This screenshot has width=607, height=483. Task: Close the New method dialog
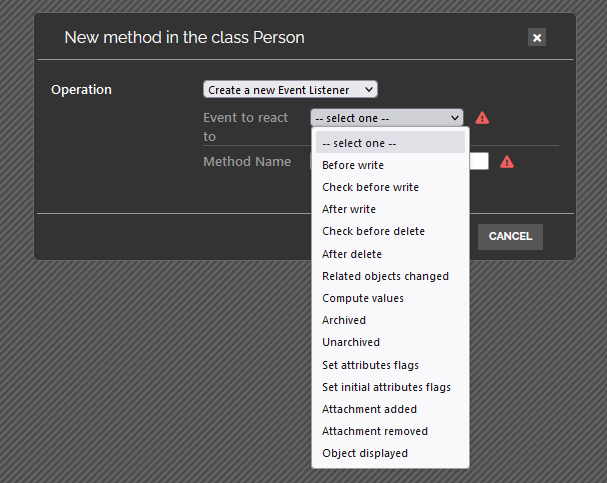[x=537, y=38]
